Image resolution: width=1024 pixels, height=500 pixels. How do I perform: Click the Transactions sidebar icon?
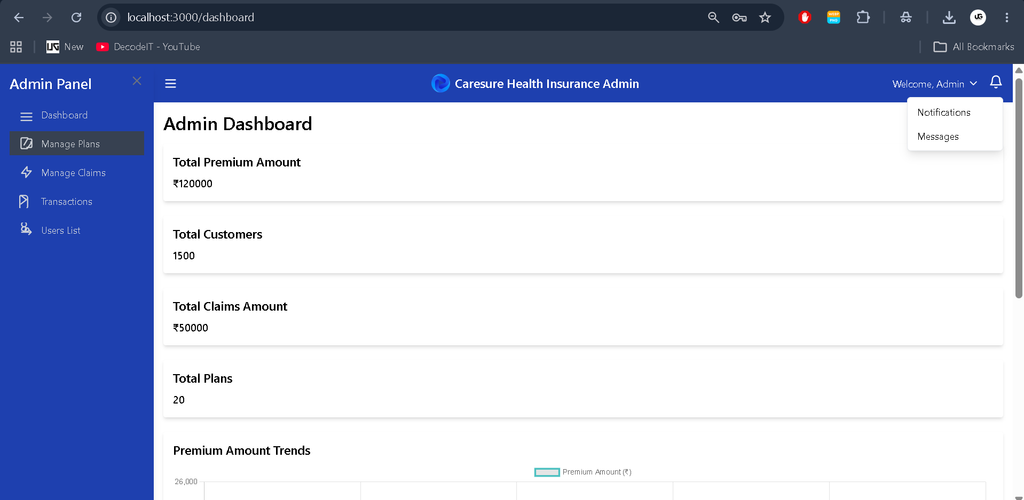click(24, 202)
